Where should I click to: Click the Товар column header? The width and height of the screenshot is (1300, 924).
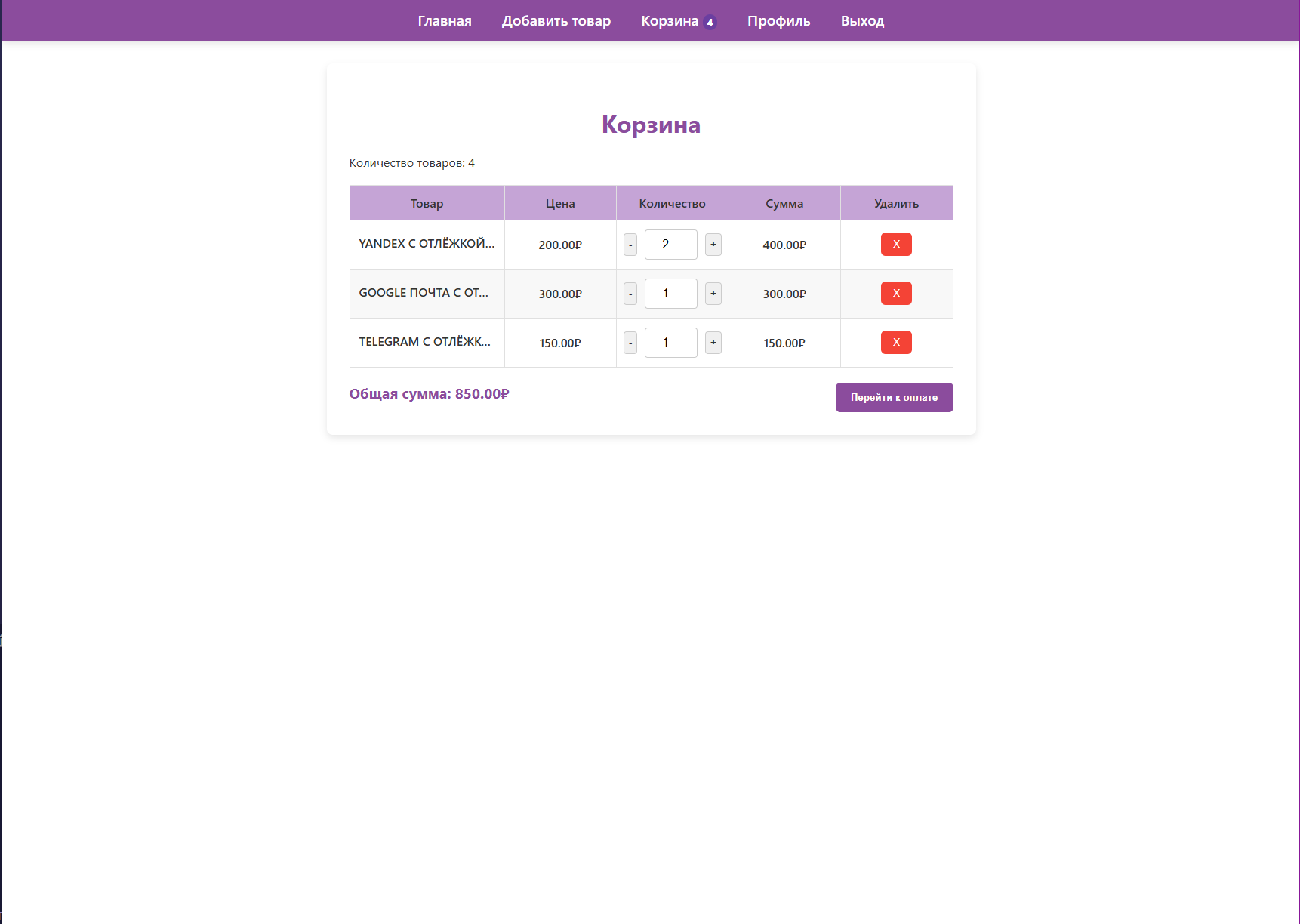(427, 204)
